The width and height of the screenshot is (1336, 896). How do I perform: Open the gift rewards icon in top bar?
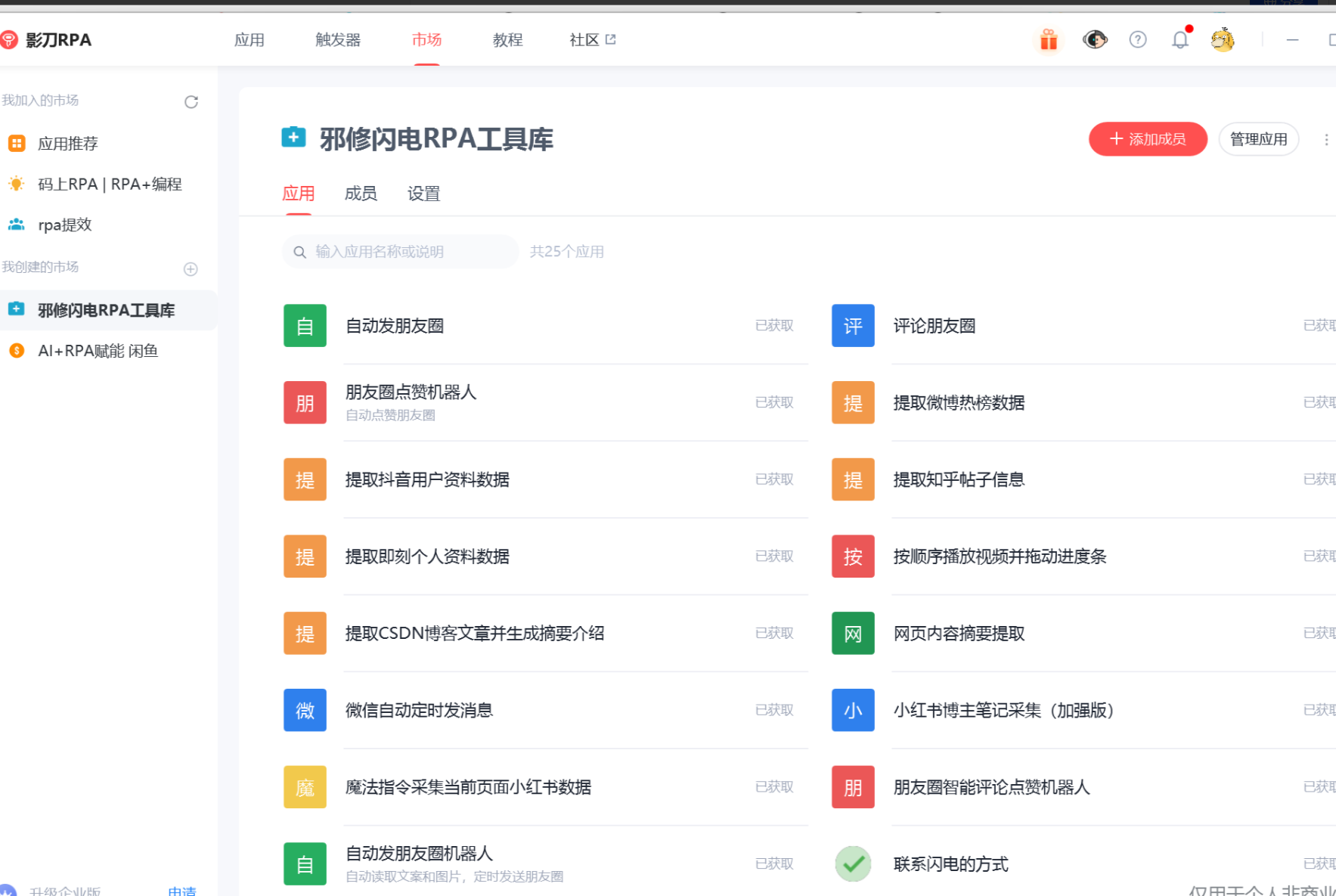[1049, 39]
